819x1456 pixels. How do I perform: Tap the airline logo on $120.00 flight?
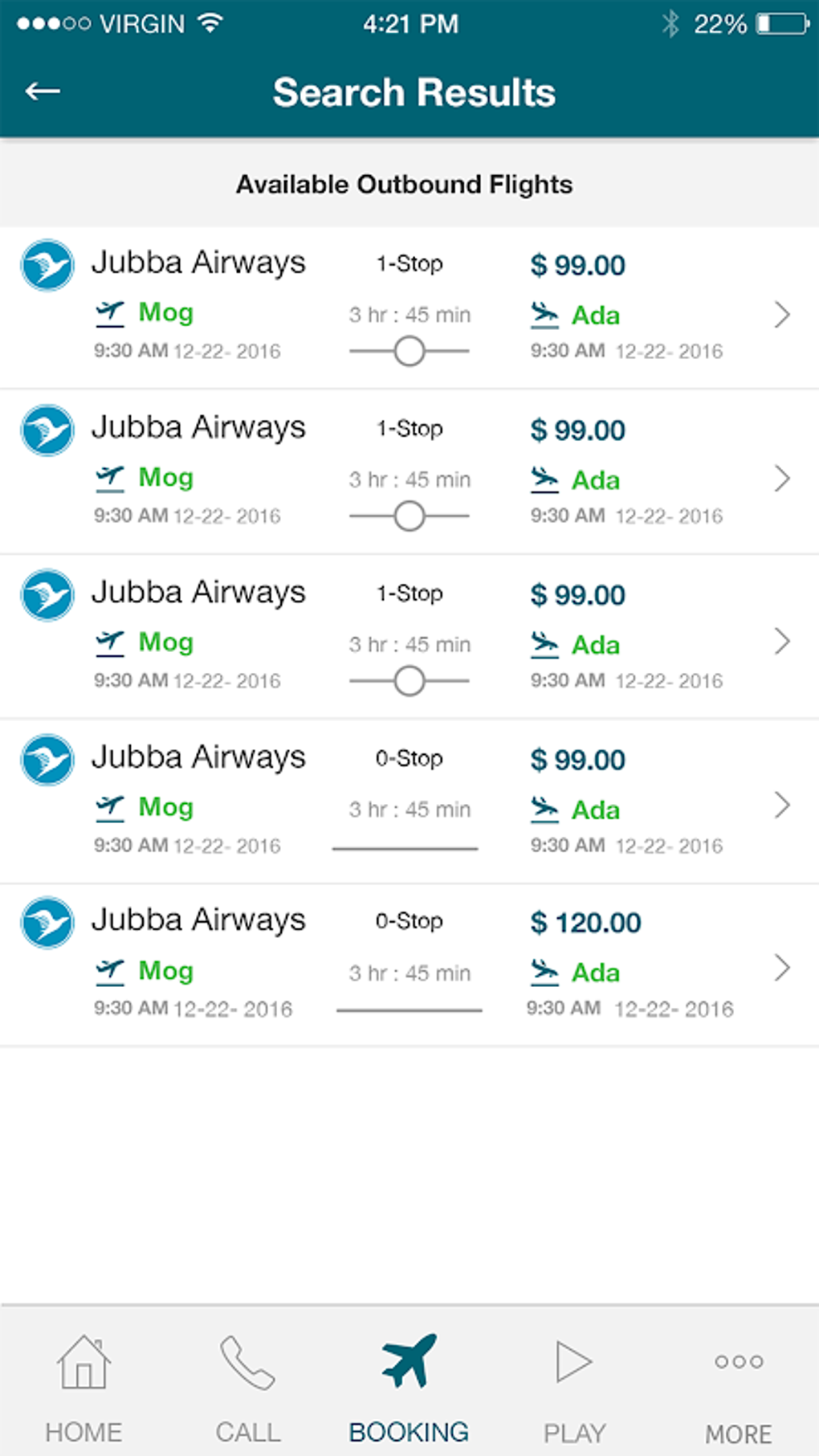coord(47,922)
